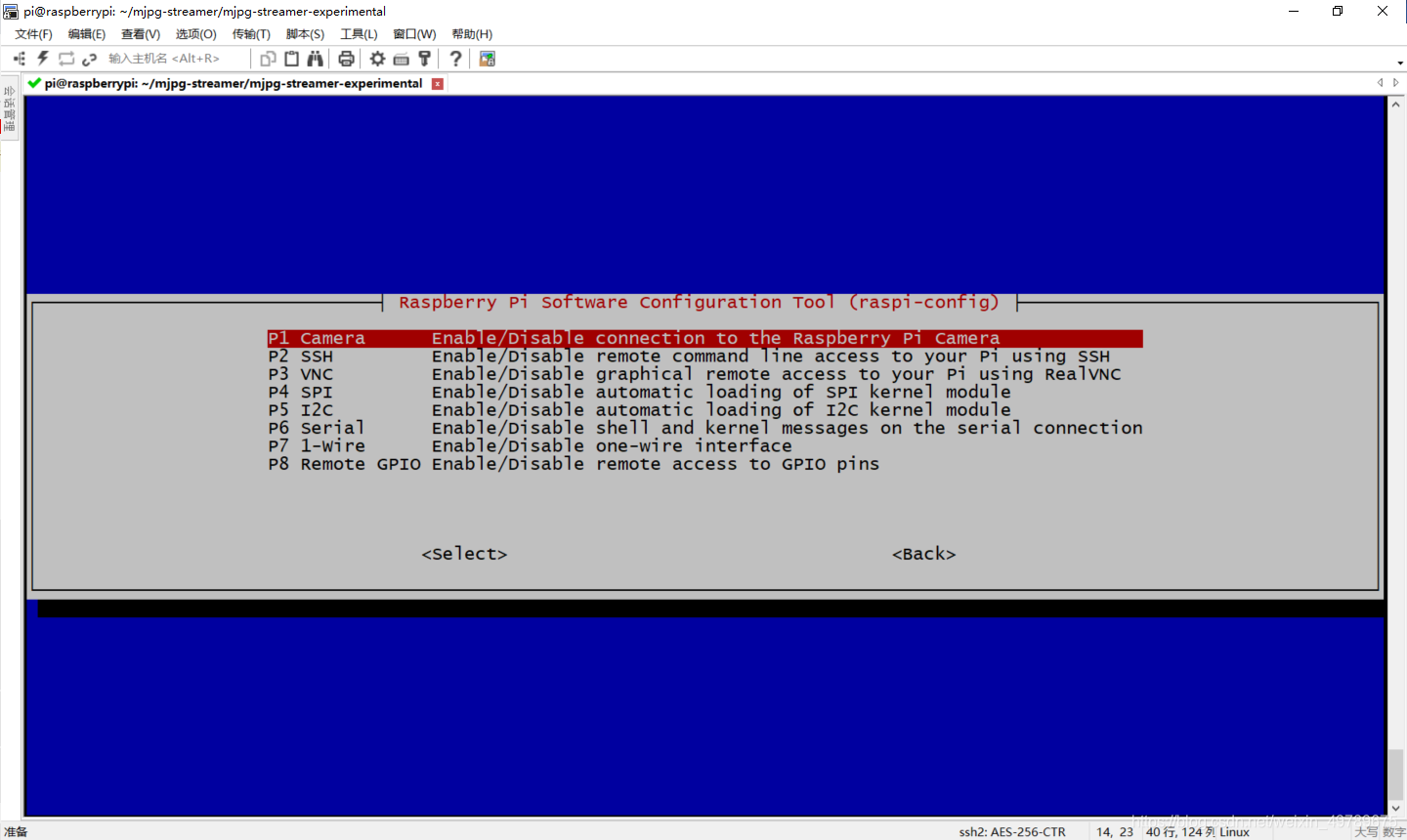Open the 帮助(H) menu
The height and width of the screenshot is (840, 1407).
[x=472, y=34]
